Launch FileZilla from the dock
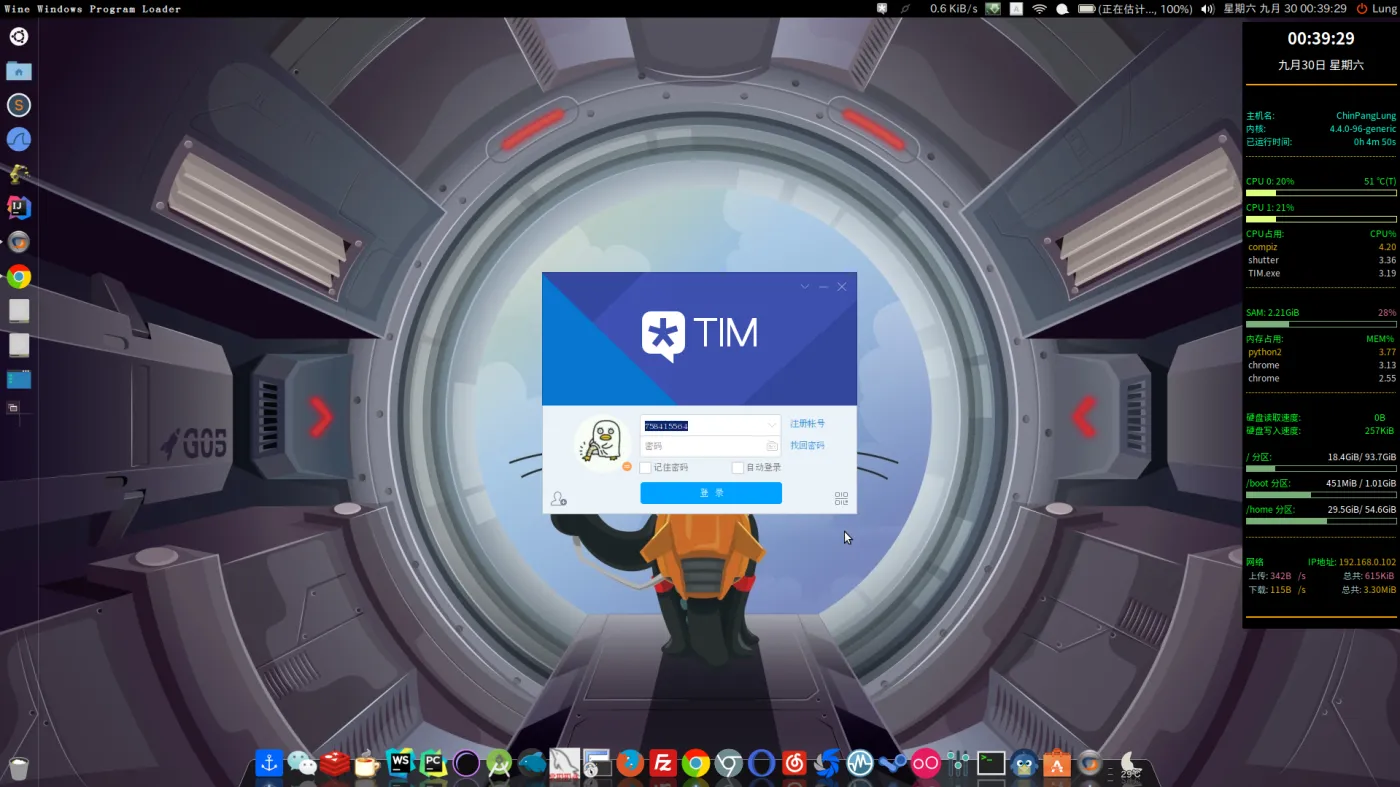The width and height of the screenshot is (1400, 787). [x=663, y=763]
